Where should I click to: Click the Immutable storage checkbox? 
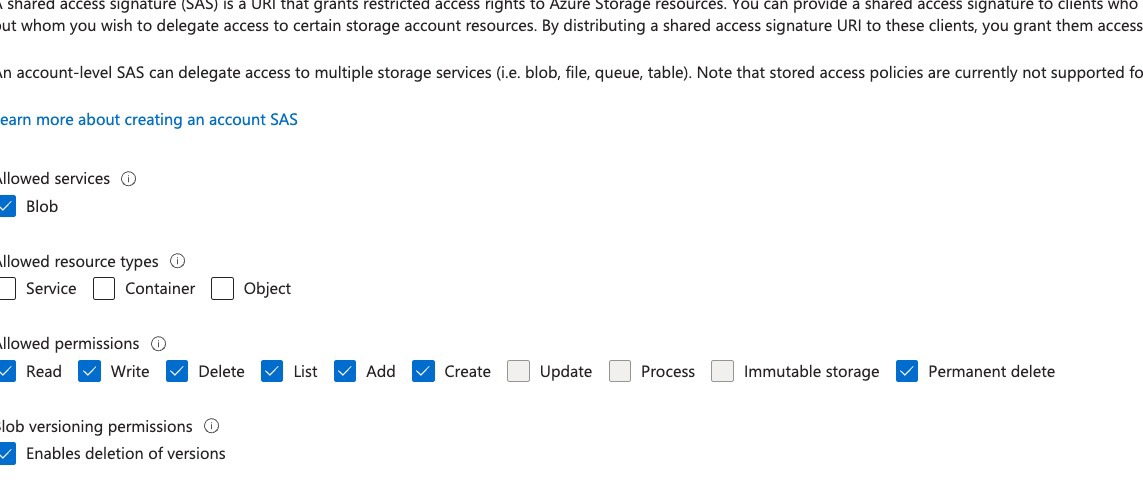click(x=722, y=371)
